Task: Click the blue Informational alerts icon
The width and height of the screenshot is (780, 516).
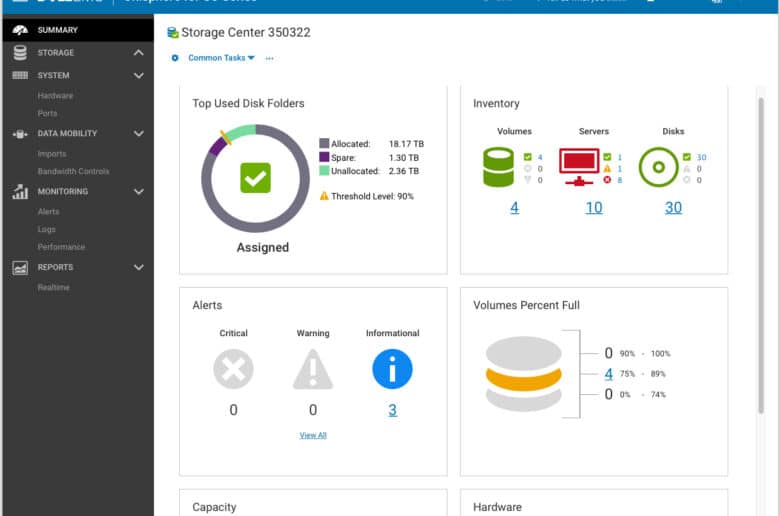Action: [392, 369]
